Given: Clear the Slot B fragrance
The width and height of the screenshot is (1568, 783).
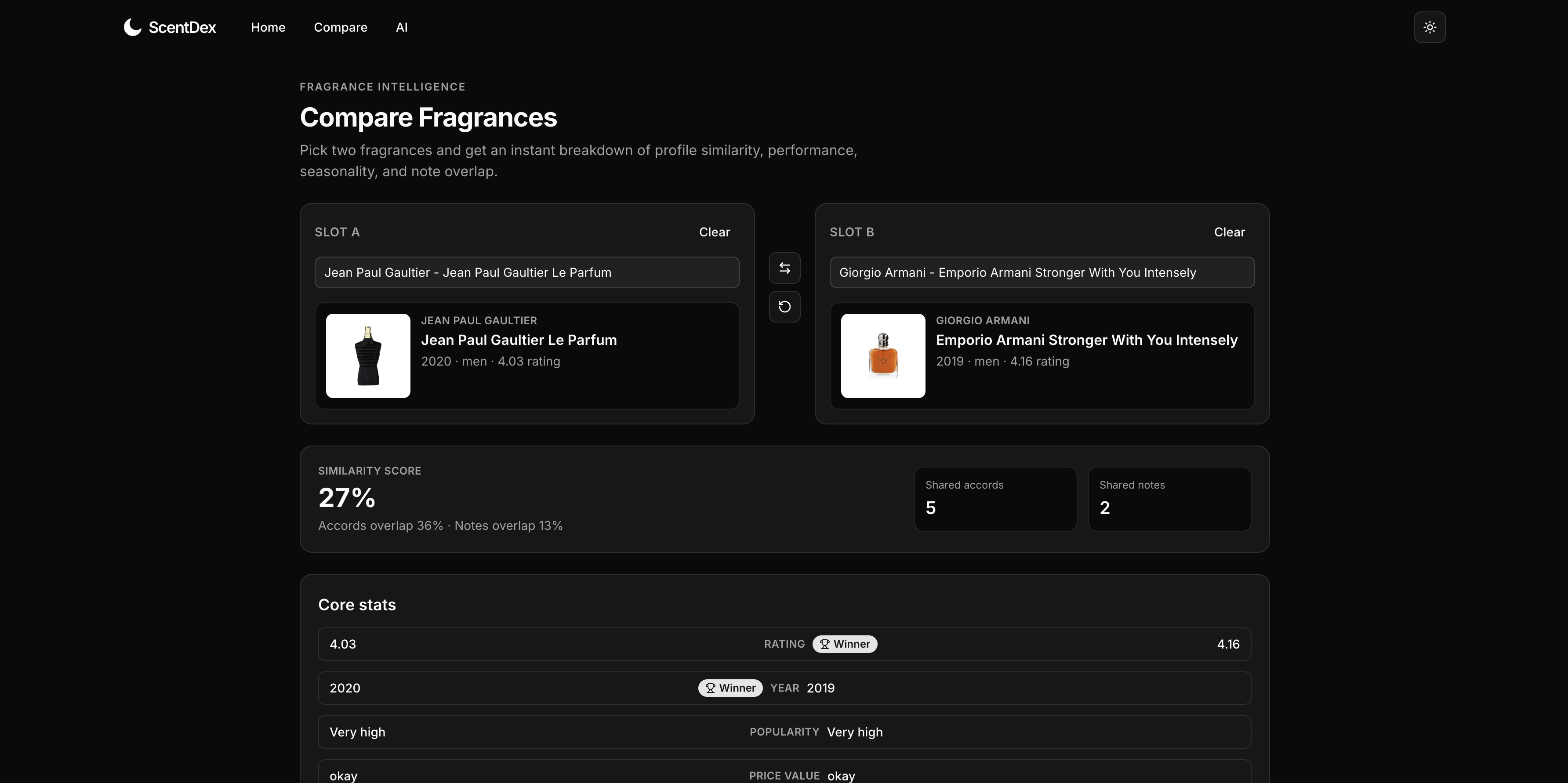Looking at the screenshot, I should coord(1229,232).
